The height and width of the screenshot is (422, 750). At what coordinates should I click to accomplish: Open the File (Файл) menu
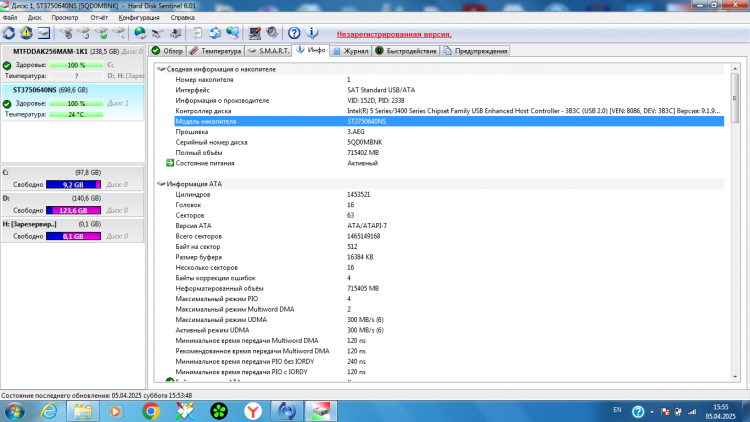(10, 17)
